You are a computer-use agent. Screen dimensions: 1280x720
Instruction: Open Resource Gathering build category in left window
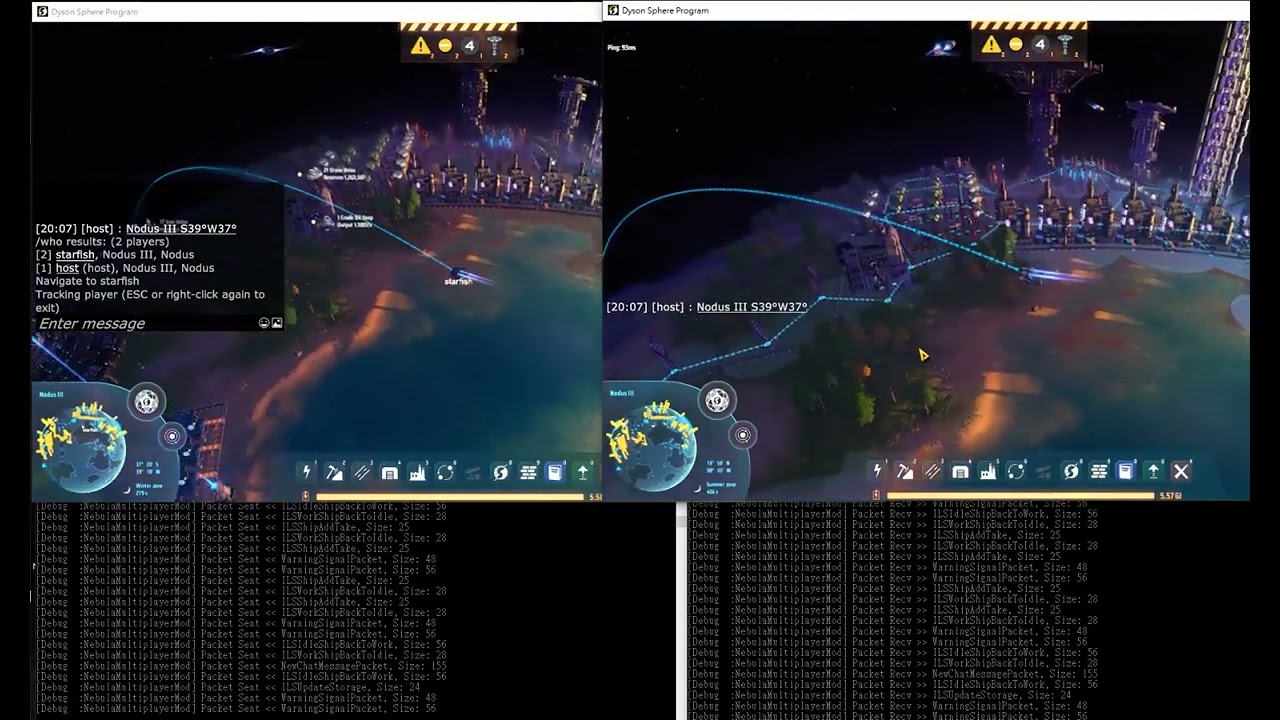335,472
